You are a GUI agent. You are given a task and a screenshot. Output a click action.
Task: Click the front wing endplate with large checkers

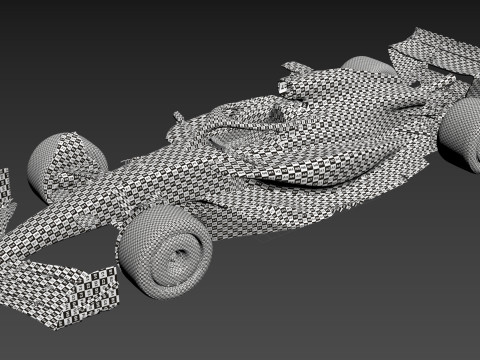point(88,297)
